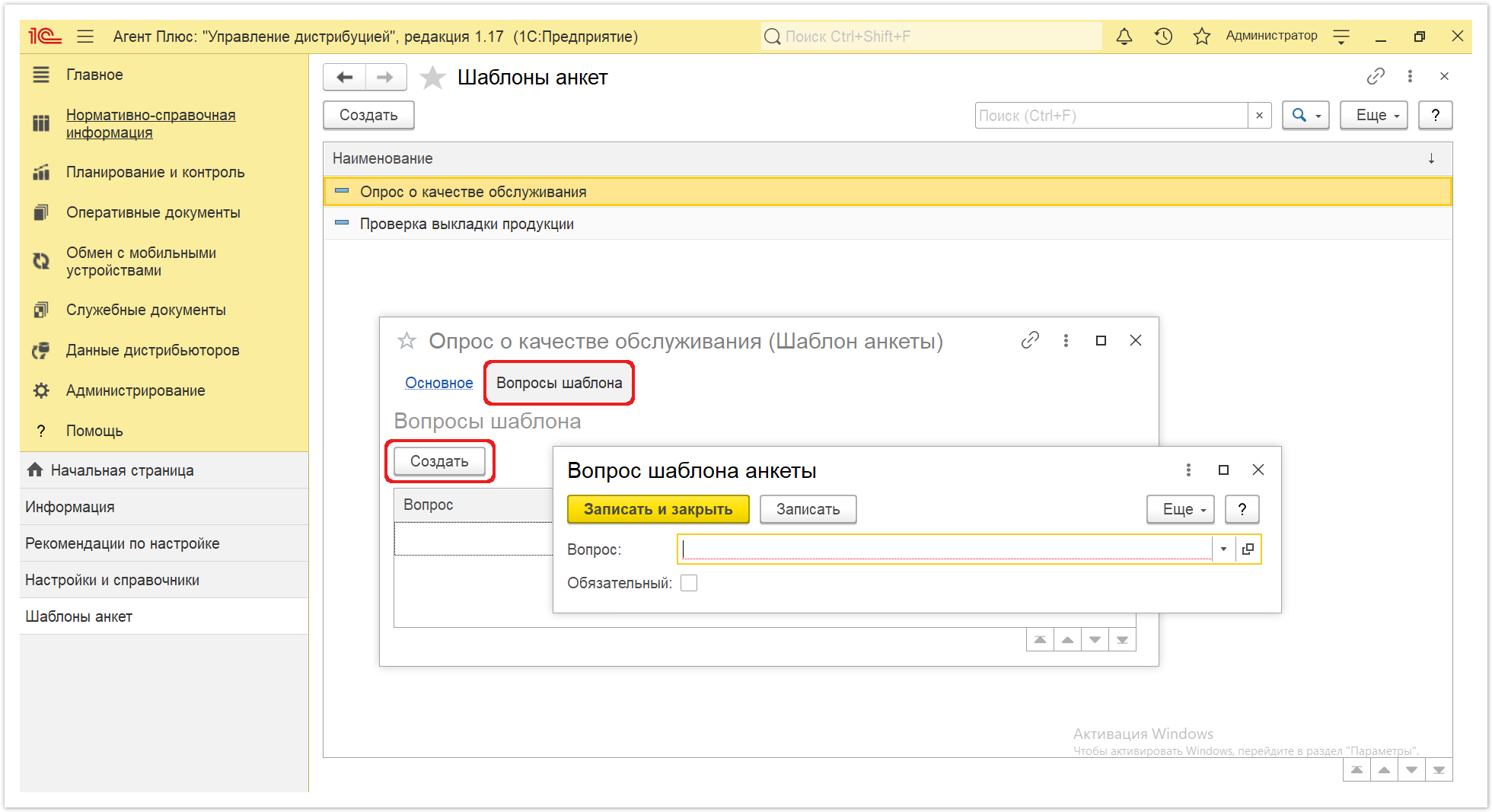Open the notifications bell icon

click(x=1124, y=37)
